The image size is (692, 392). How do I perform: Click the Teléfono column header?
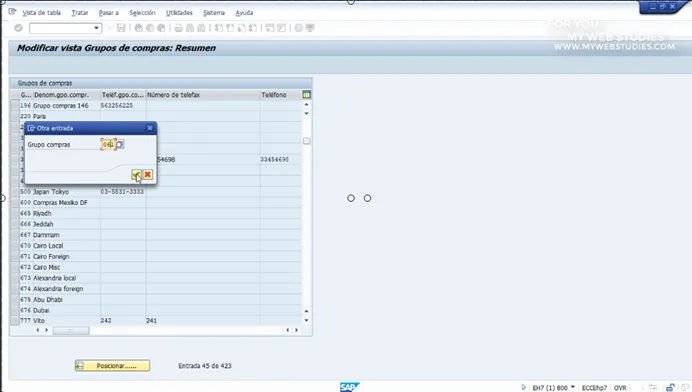pyautogui.click(x=281, y=95)
